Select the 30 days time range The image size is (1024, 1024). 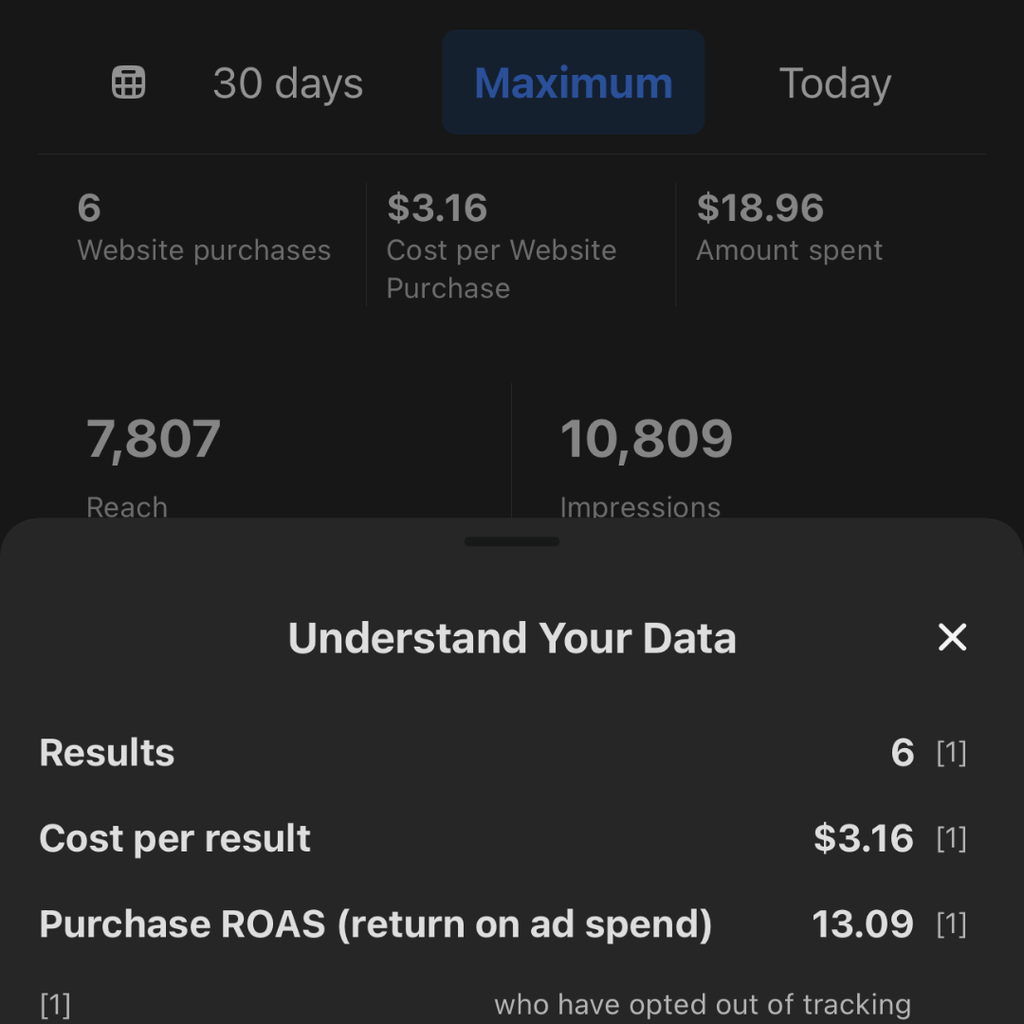click(x=287, y=82)
